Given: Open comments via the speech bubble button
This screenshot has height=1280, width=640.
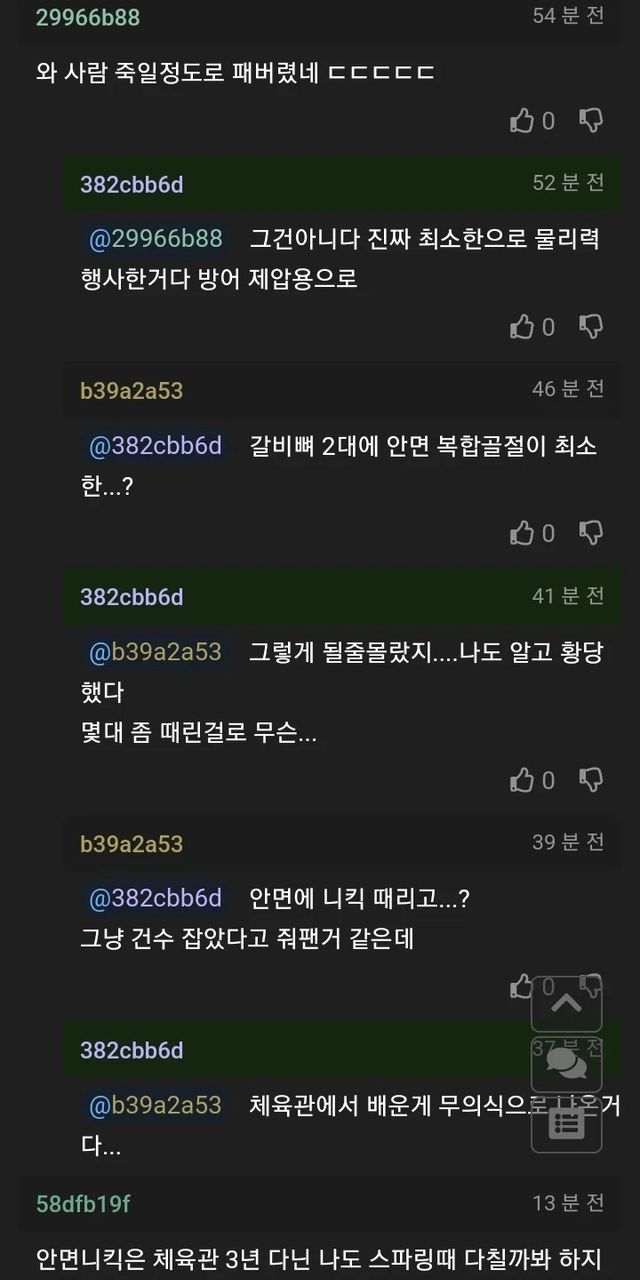Looking at the screenshot, I should pos(566,1063).
